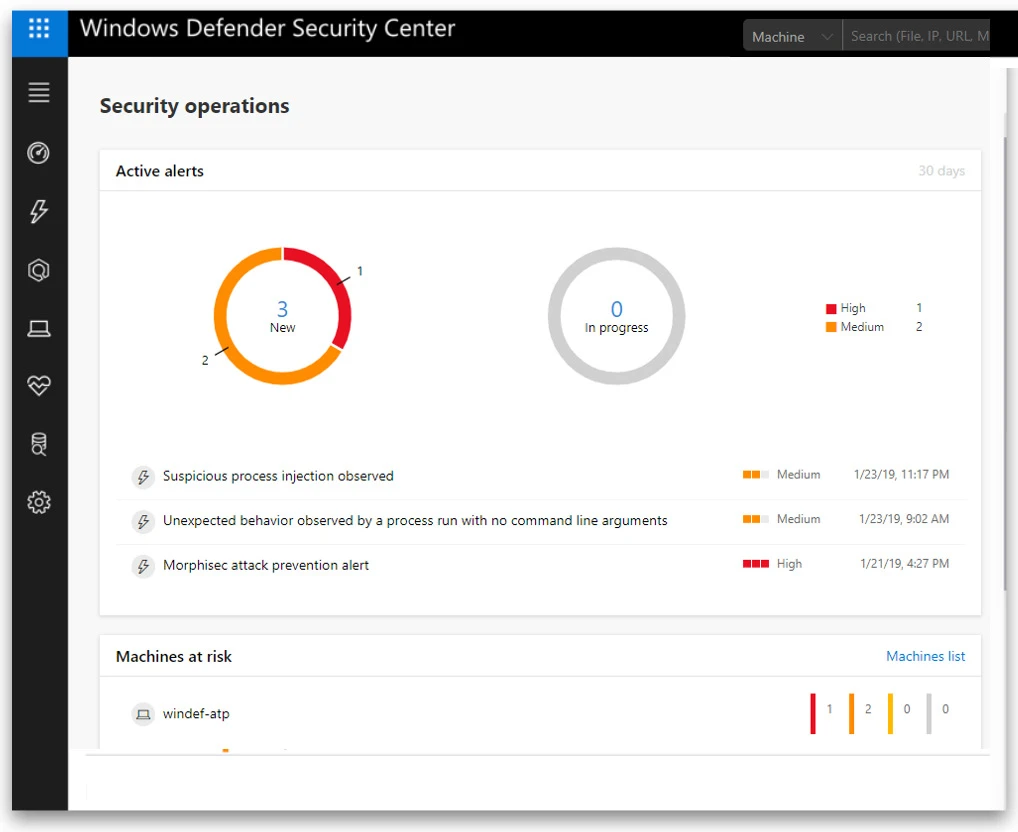Click the heart service health icon
This screenshot has height=832, width=1018.
39,386
